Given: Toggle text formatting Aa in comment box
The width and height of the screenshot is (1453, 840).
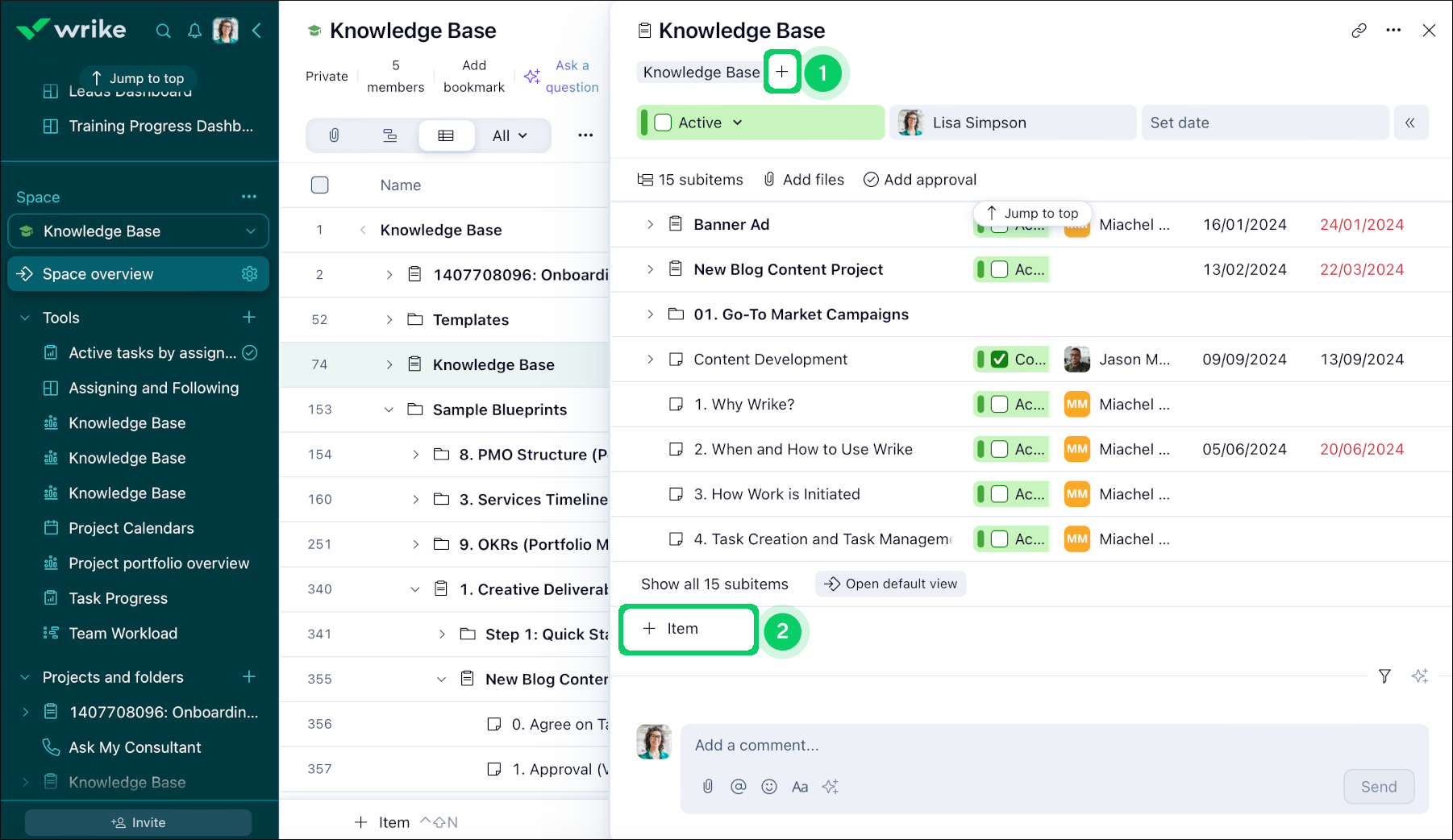Looking at the screenshot, I should pos(800,787).
